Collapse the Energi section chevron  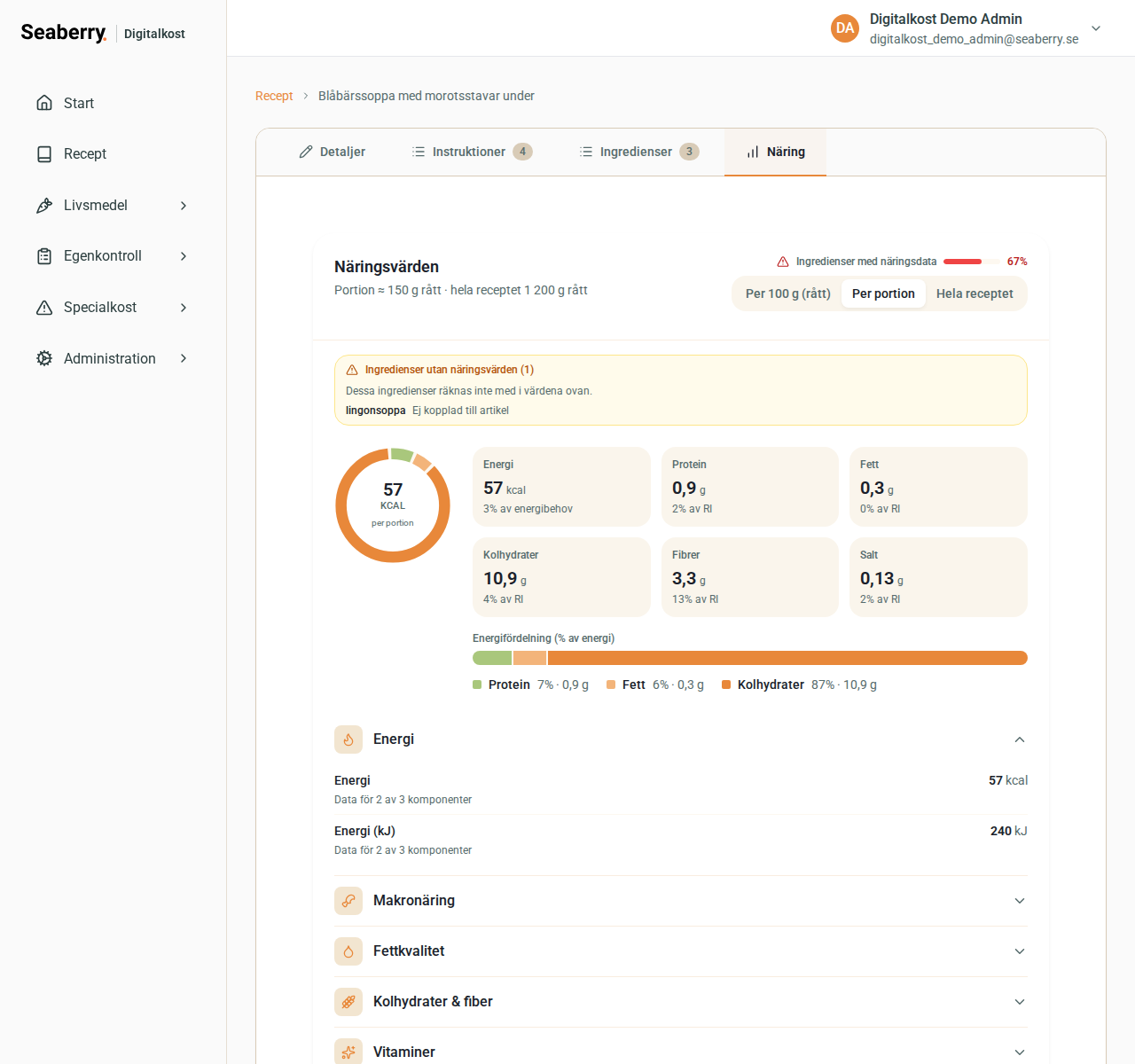(x=1020, y=739)
